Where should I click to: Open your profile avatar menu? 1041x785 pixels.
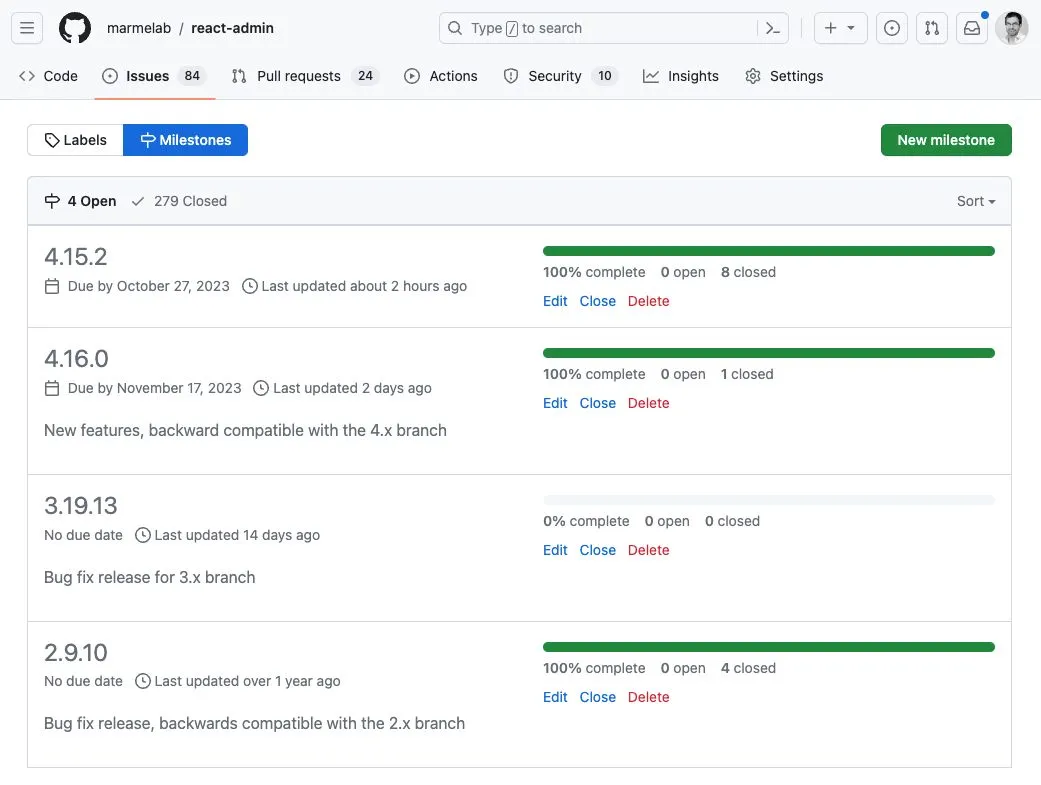(x=1012, y=28)
